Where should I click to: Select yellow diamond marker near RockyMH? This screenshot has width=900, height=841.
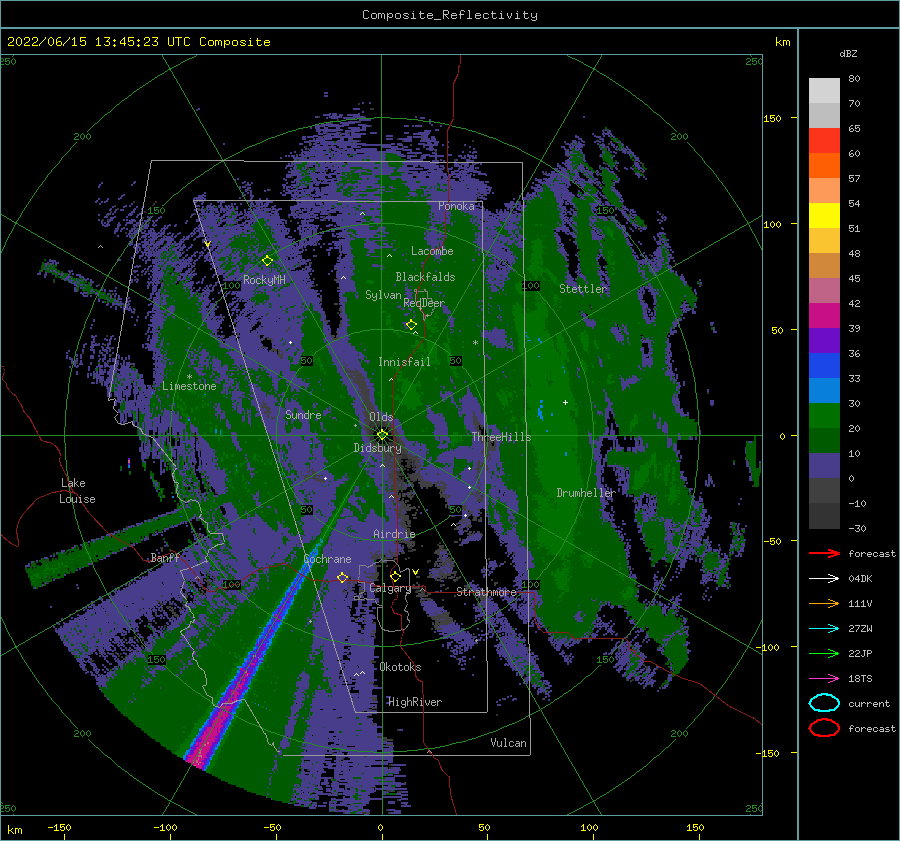coord(267,261)
